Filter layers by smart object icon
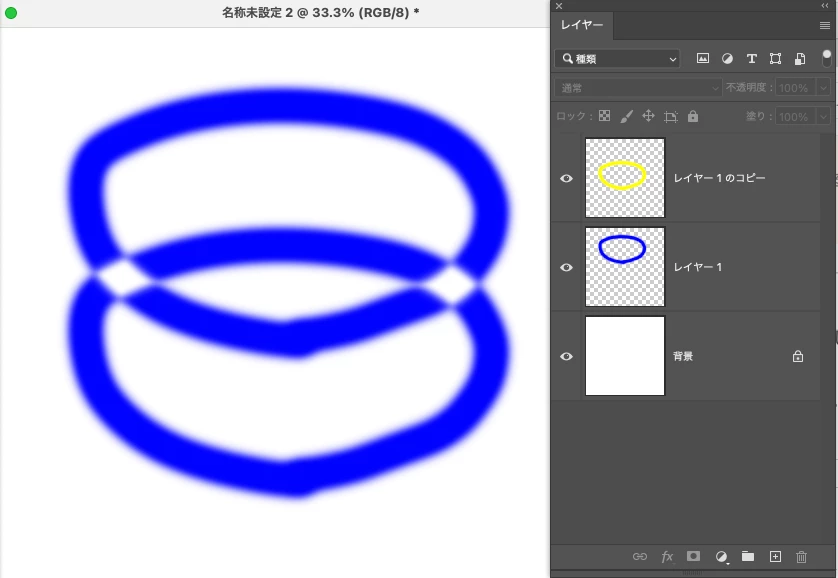 [800, 59]
